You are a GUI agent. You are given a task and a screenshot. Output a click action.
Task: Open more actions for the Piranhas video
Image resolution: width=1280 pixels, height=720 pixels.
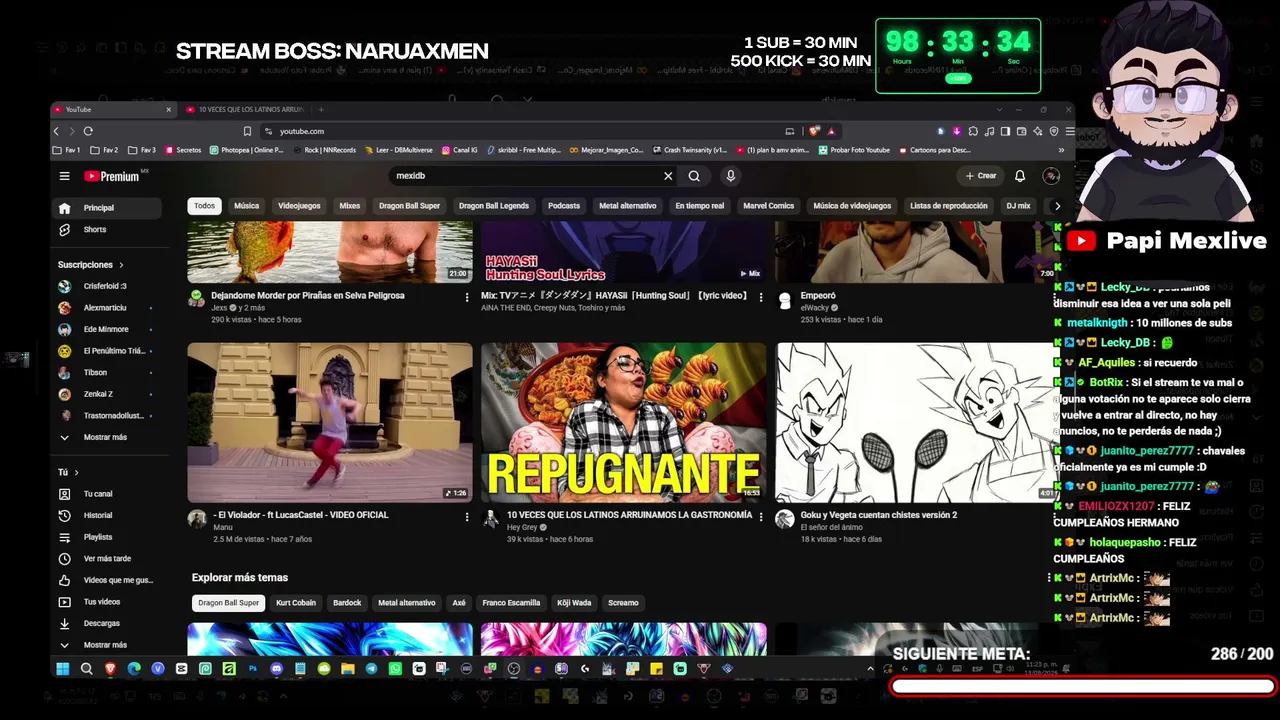(x=467, y=297)
